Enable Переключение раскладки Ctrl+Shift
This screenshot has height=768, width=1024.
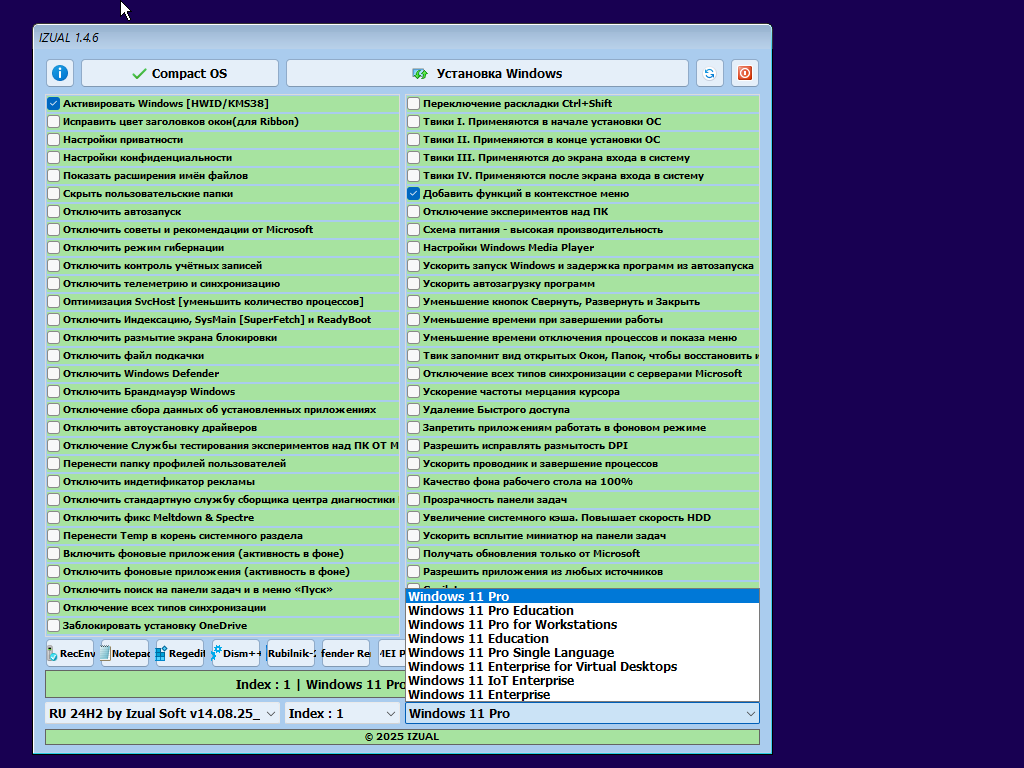click(413, 103)
